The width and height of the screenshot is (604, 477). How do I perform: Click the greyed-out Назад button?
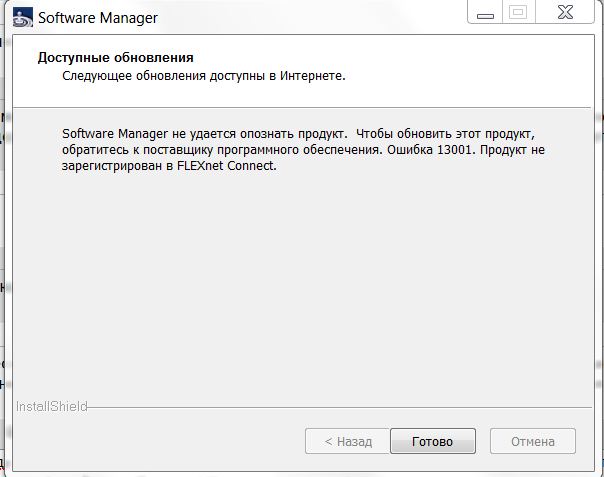(x=347, y=441)
